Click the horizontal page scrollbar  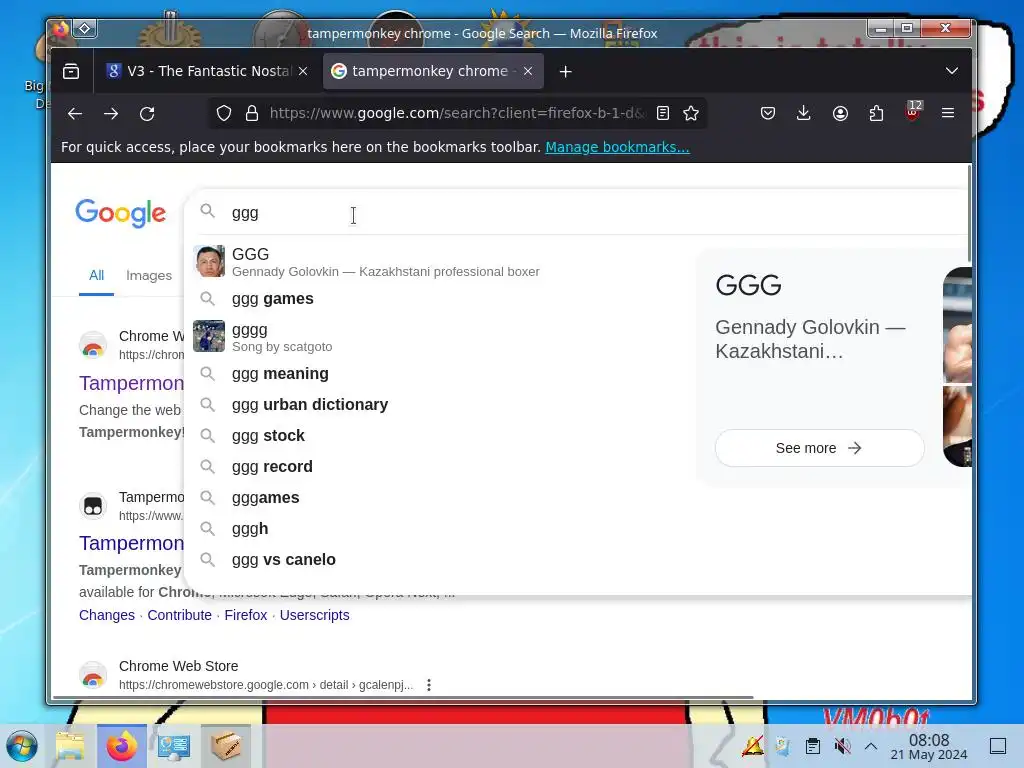tap(402, 697)
